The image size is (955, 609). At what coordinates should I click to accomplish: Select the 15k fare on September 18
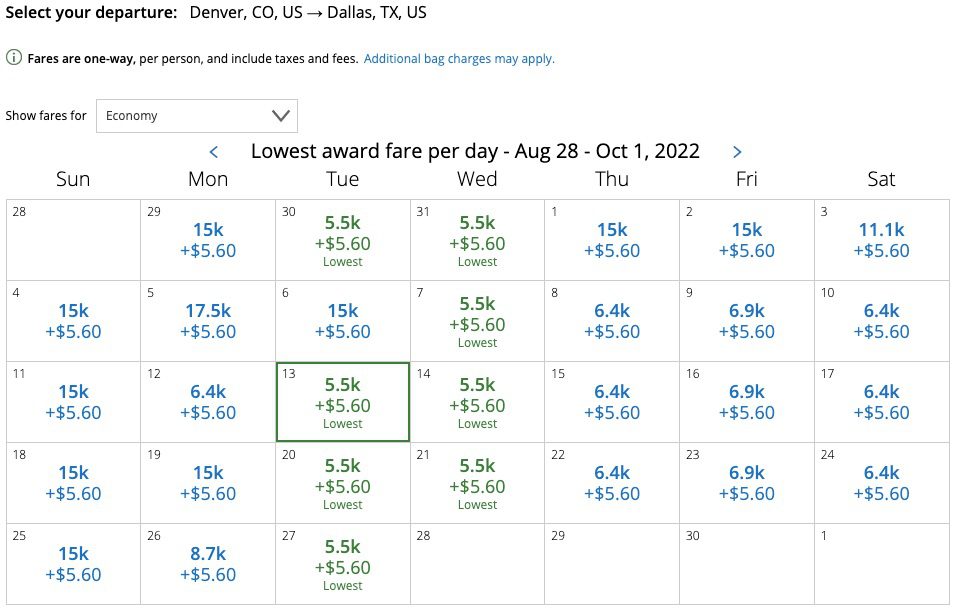click(x=72, y=483)
